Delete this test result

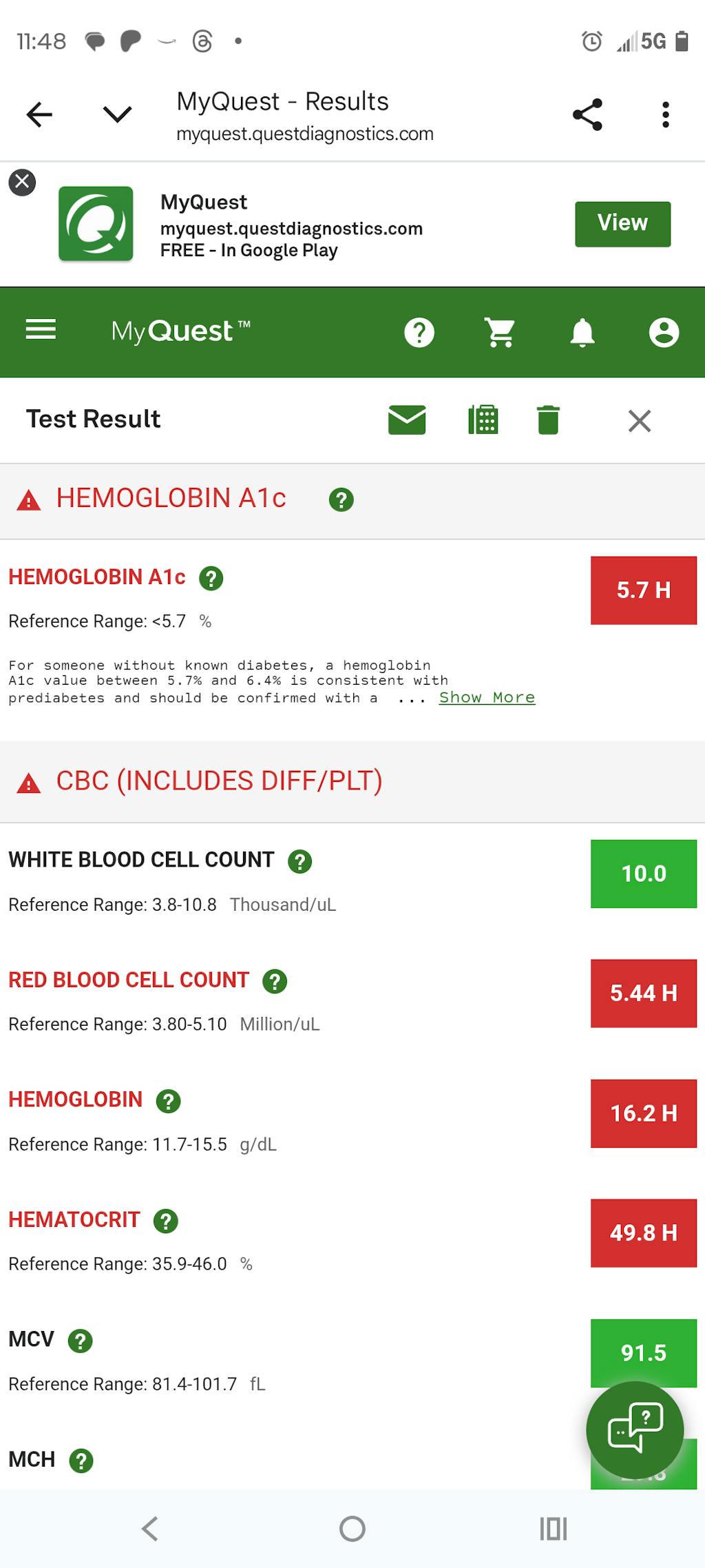[x=548, y=420]
